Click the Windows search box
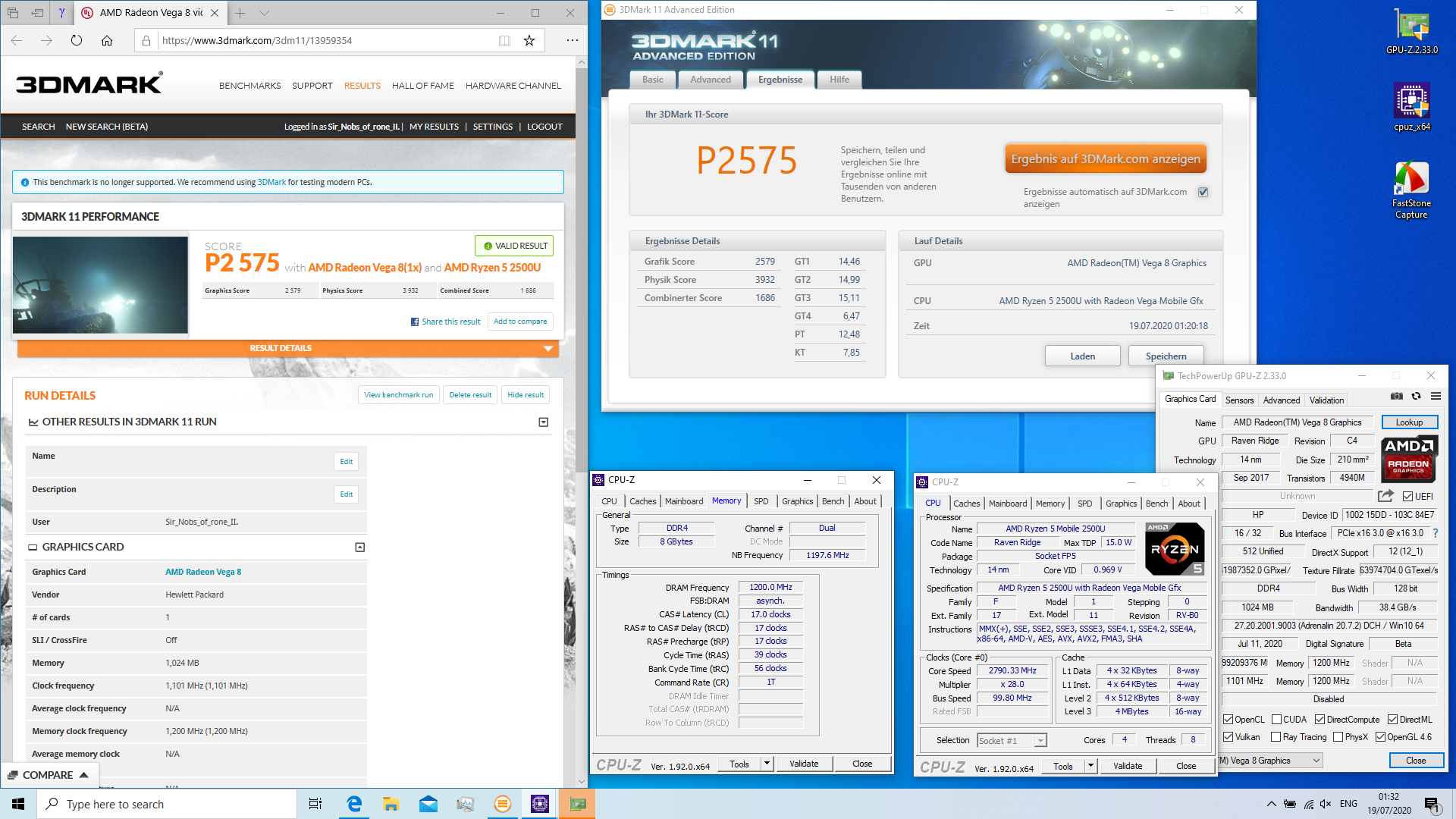This screenshot has width=1456, height=819. [x=167, y=804]
